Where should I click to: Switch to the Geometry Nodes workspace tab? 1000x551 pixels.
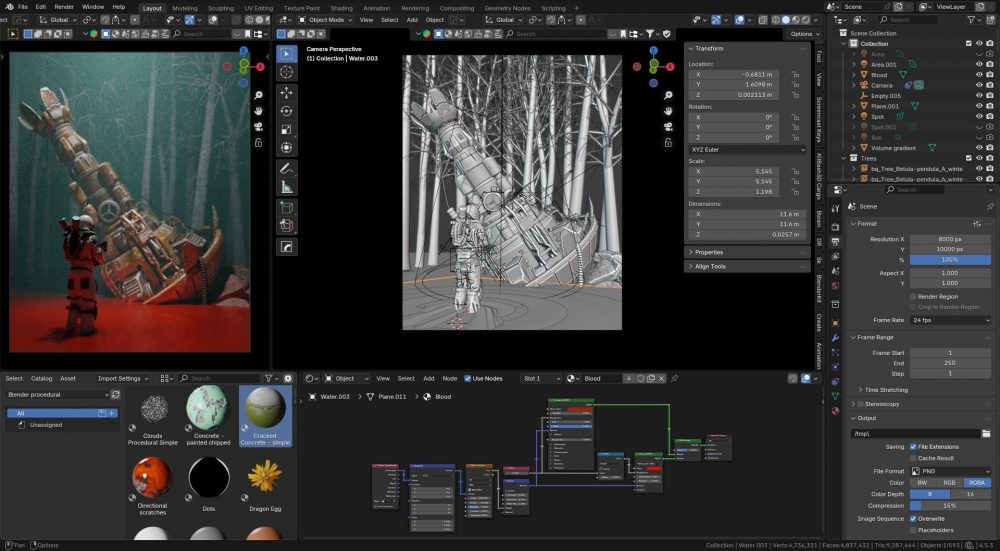pyautogui.click(x=508, y=8)
